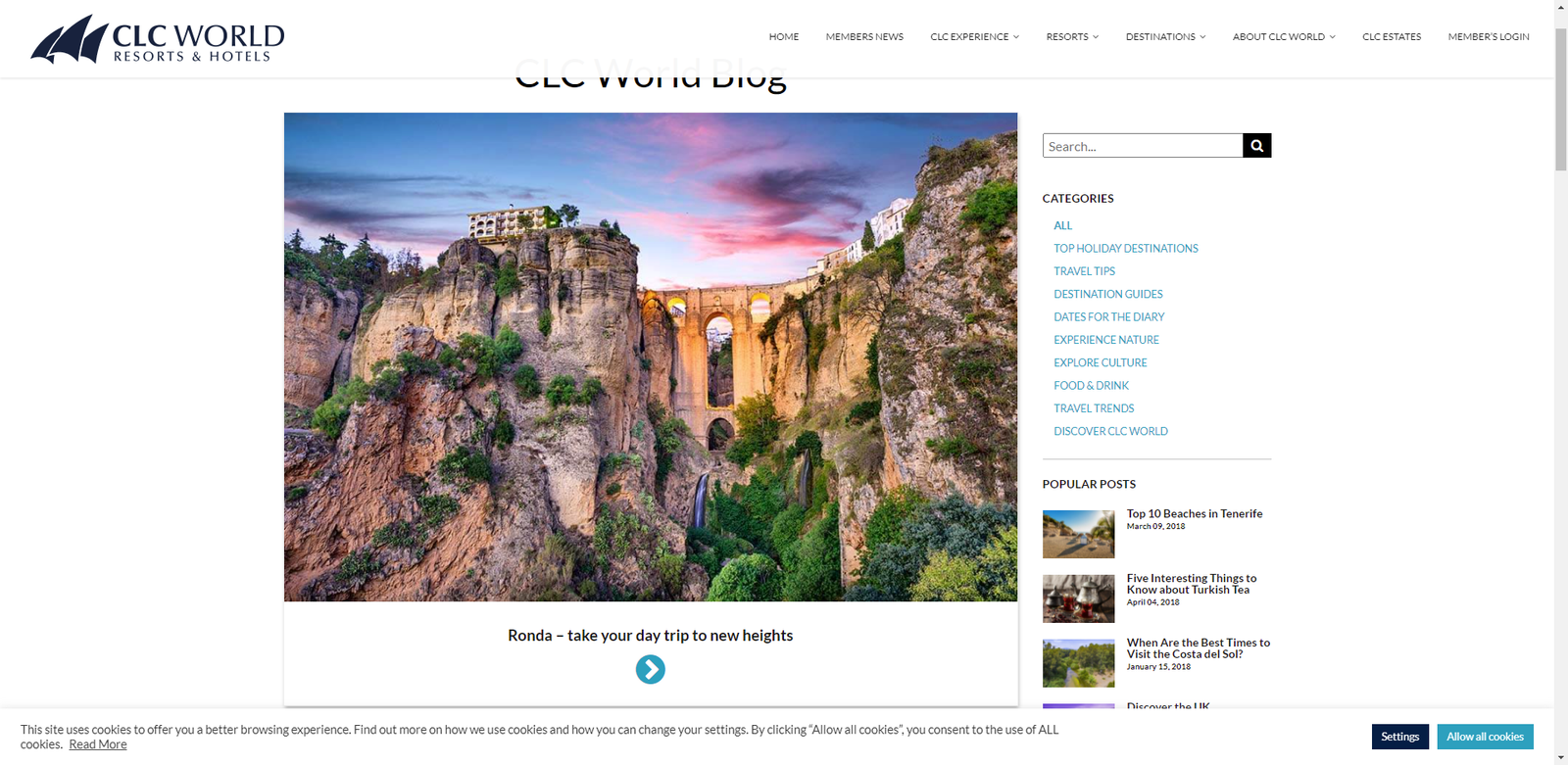This screenshot has height=765, width=1568.
Task: Open the Top 10 Beaches in Tenerife thumbnail
Action: (1078, 534)
